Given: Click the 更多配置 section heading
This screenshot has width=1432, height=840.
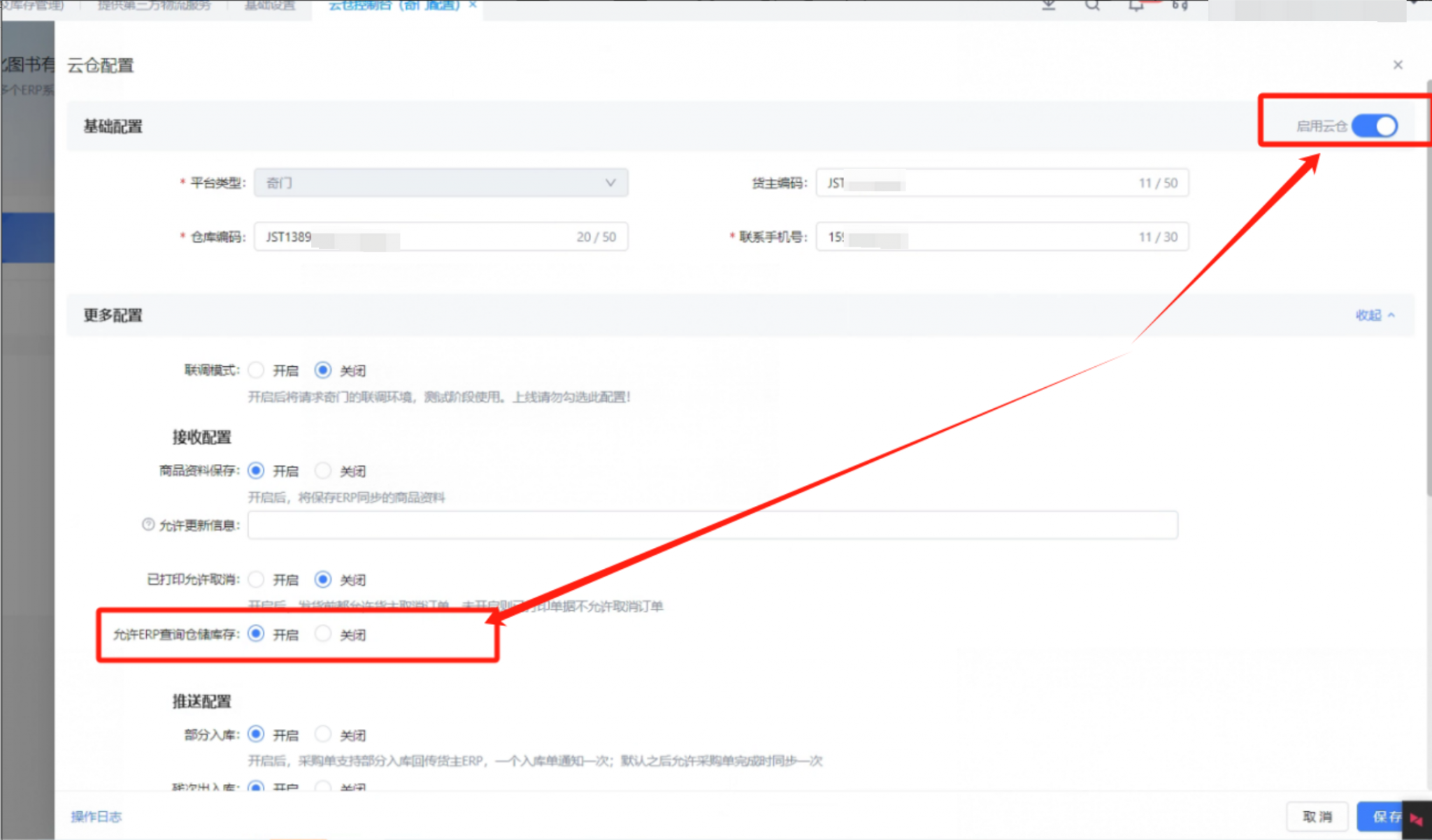Looking at the screenshot, I should tap(113, 315).
